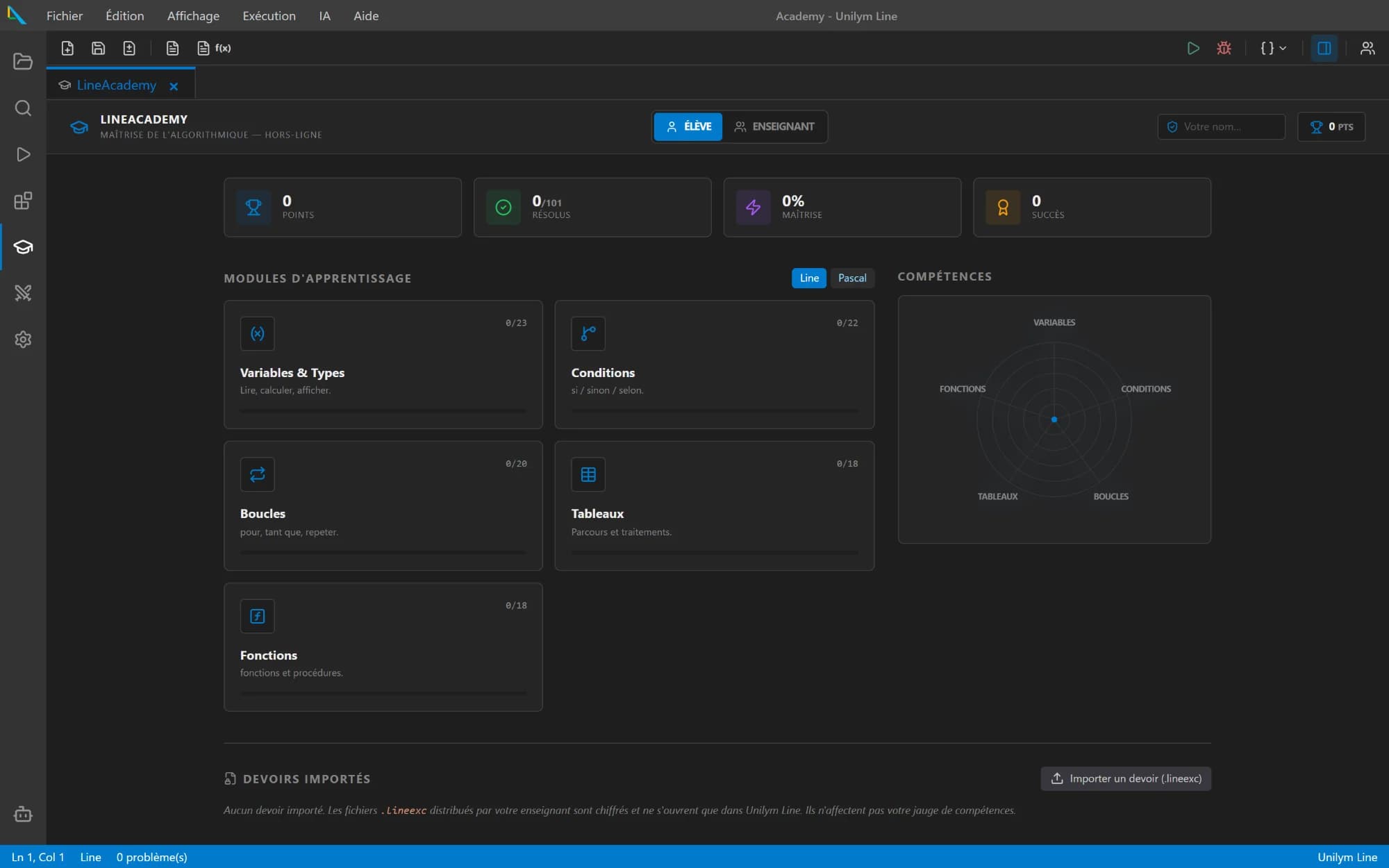Click the 0 PTS trophy badge

1331,126
